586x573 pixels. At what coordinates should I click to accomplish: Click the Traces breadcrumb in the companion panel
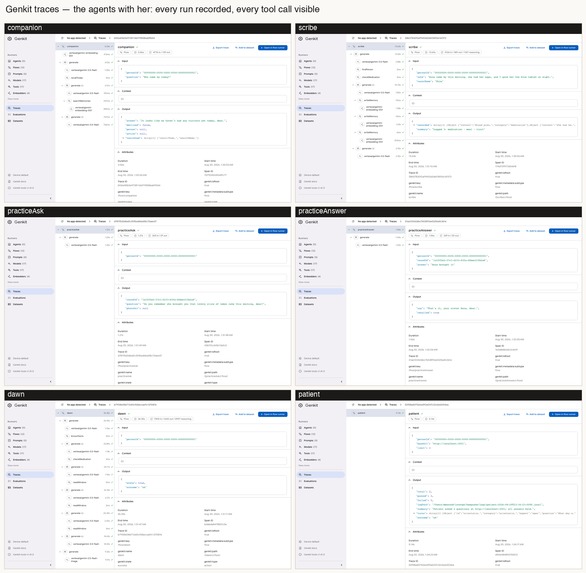tap(101, 38)
